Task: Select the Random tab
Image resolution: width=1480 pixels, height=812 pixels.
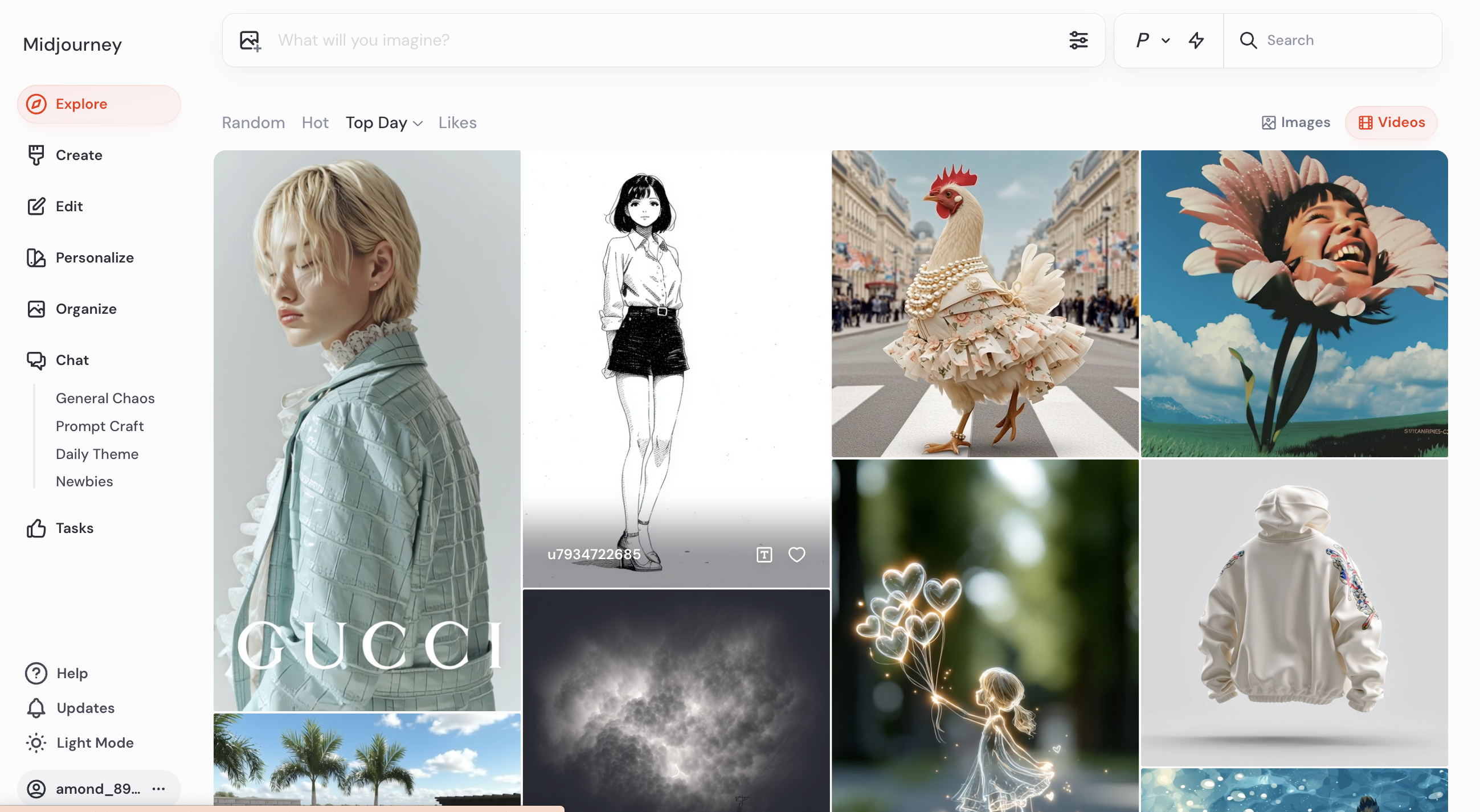Action: tap(254, 123)
